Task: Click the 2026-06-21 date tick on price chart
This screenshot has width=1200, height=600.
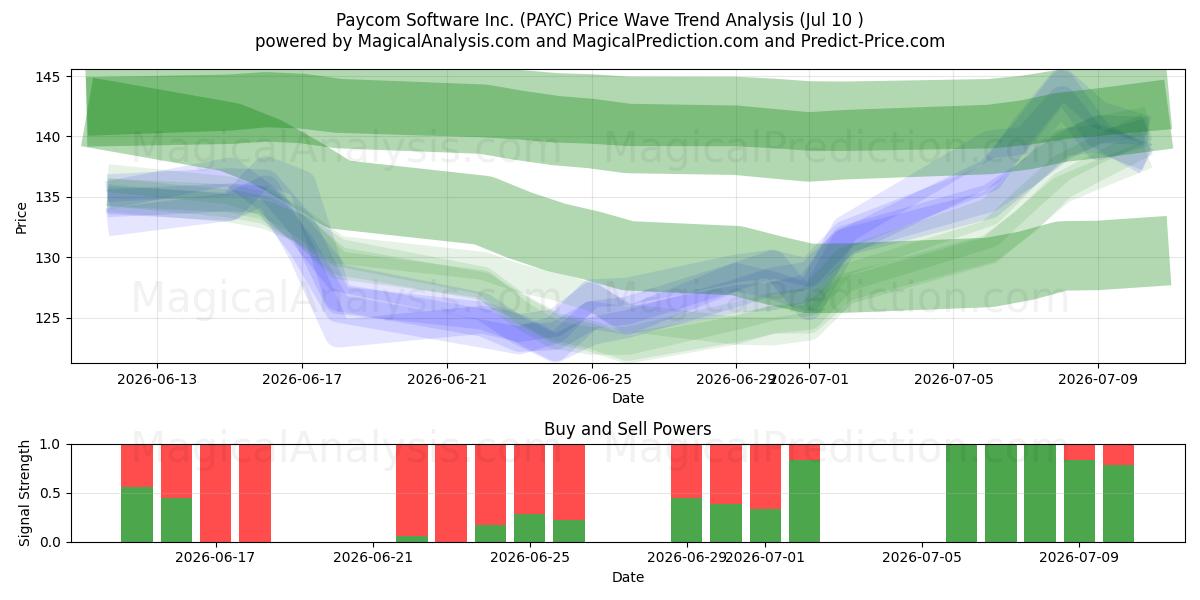Action: point(447,379)
